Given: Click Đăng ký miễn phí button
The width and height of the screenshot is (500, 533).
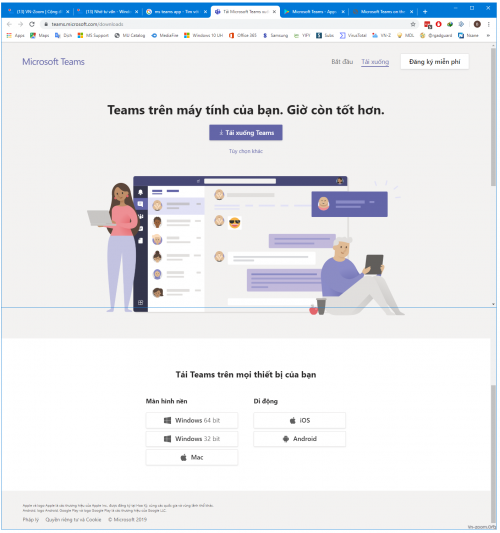Looking at the screenshot, I should [434, 62].
